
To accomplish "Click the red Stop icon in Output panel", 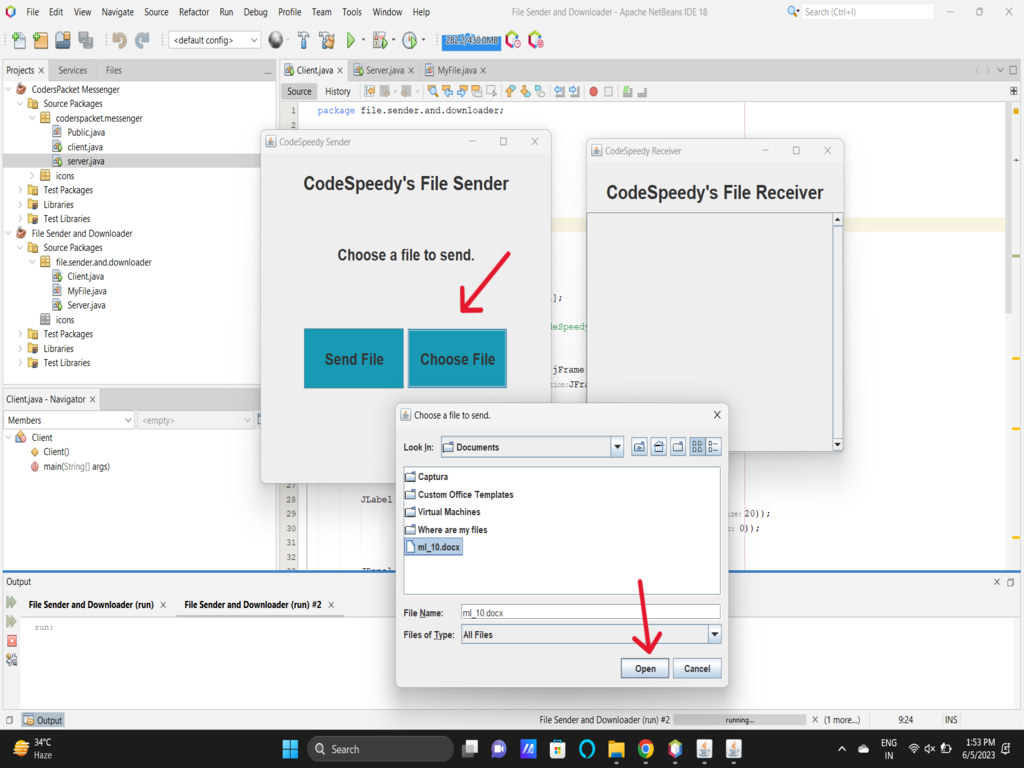I will [11, 641].
